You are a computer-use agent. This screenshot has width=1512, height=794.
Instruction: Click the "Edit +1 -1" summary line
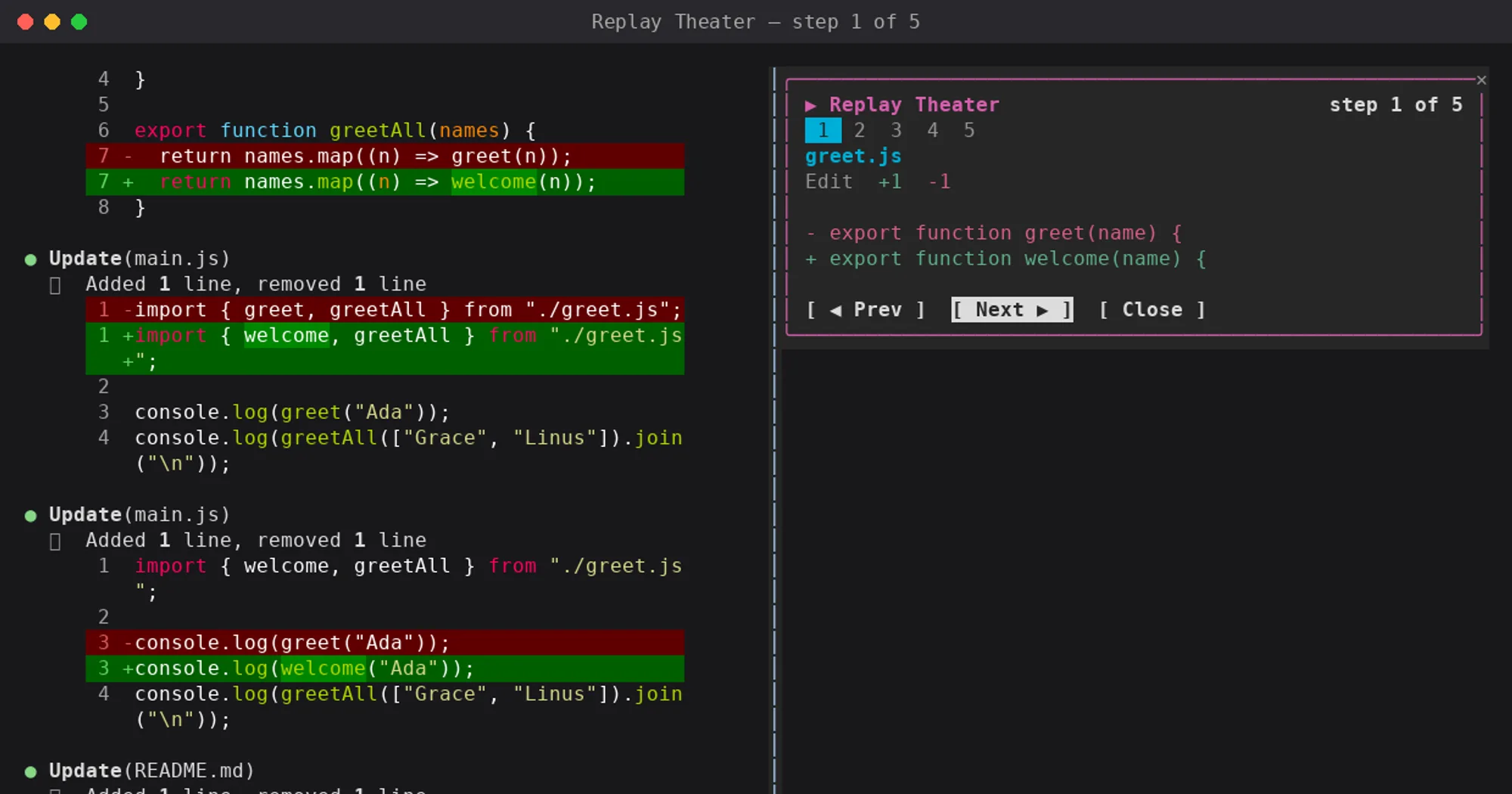878,181
